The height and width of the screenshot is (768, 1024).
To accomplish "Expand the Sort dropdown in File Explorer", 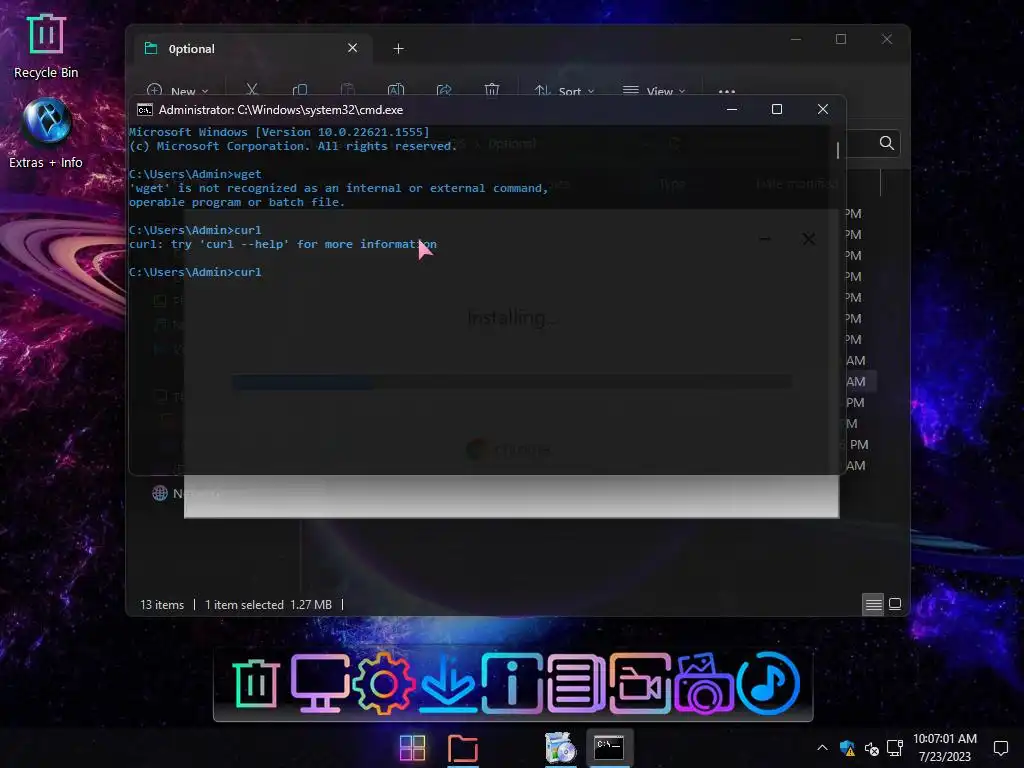I will point(564,91).
